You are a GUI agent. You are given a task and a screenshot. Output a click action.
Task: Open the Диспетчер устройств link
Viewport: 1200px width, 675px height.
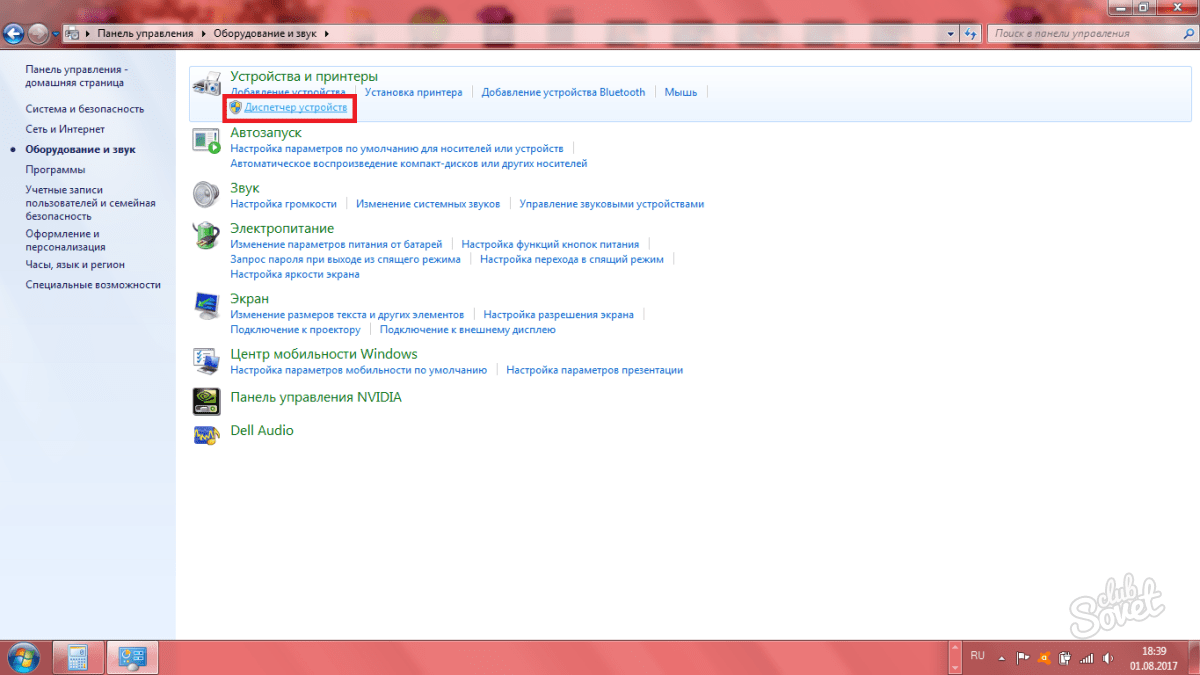[296, 107]
